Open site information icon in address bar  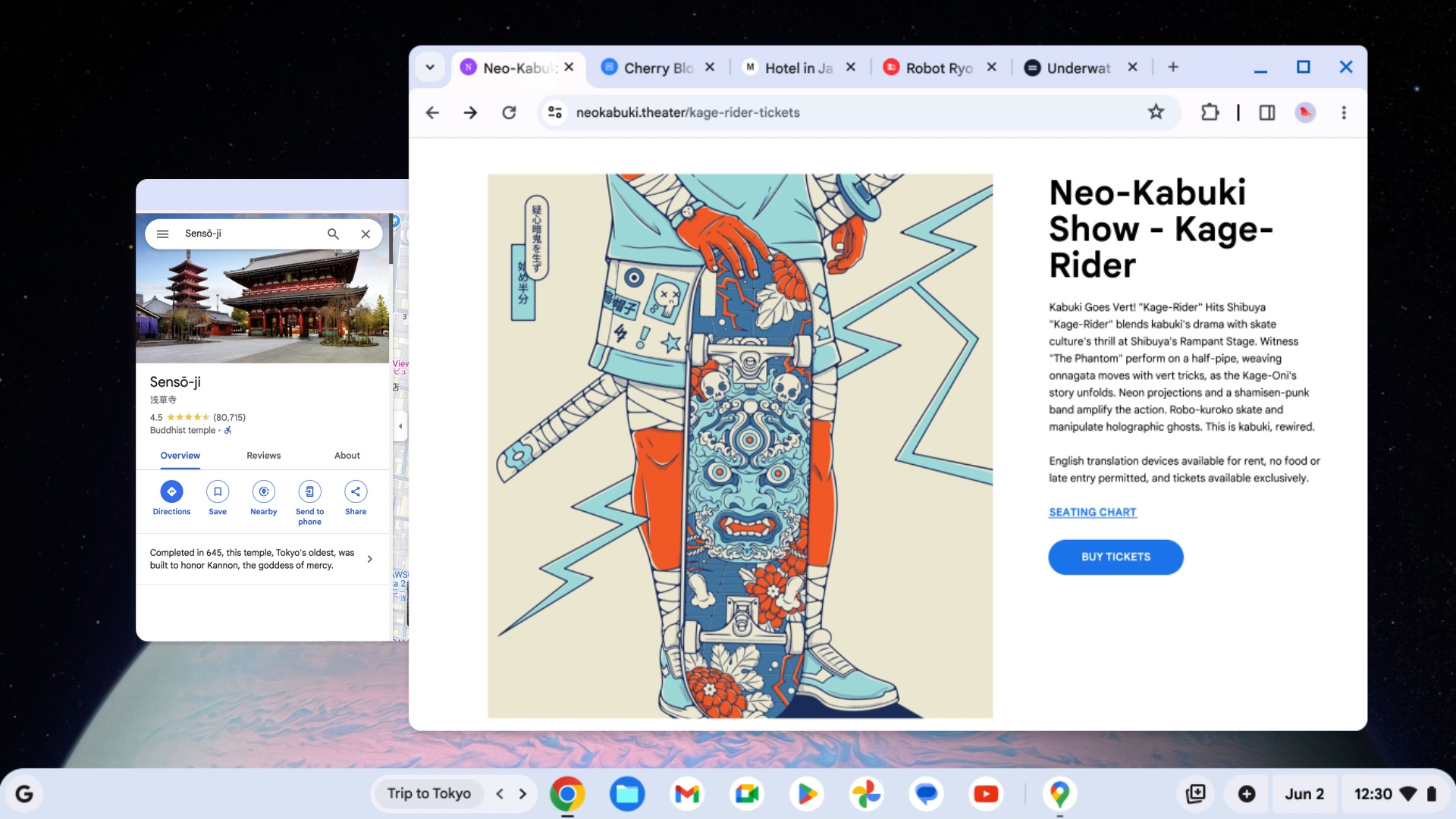[555, 112]
